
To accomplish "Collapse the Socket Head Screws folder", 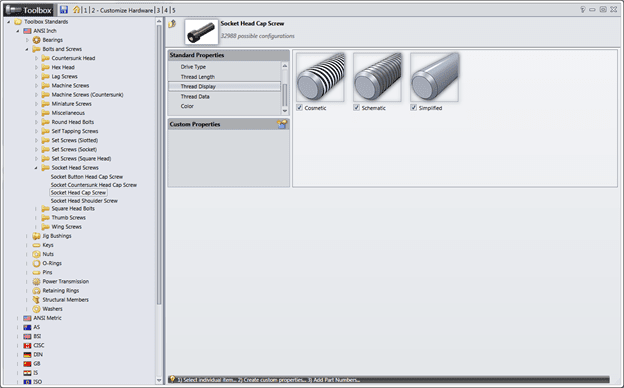I will click(36, 168).
